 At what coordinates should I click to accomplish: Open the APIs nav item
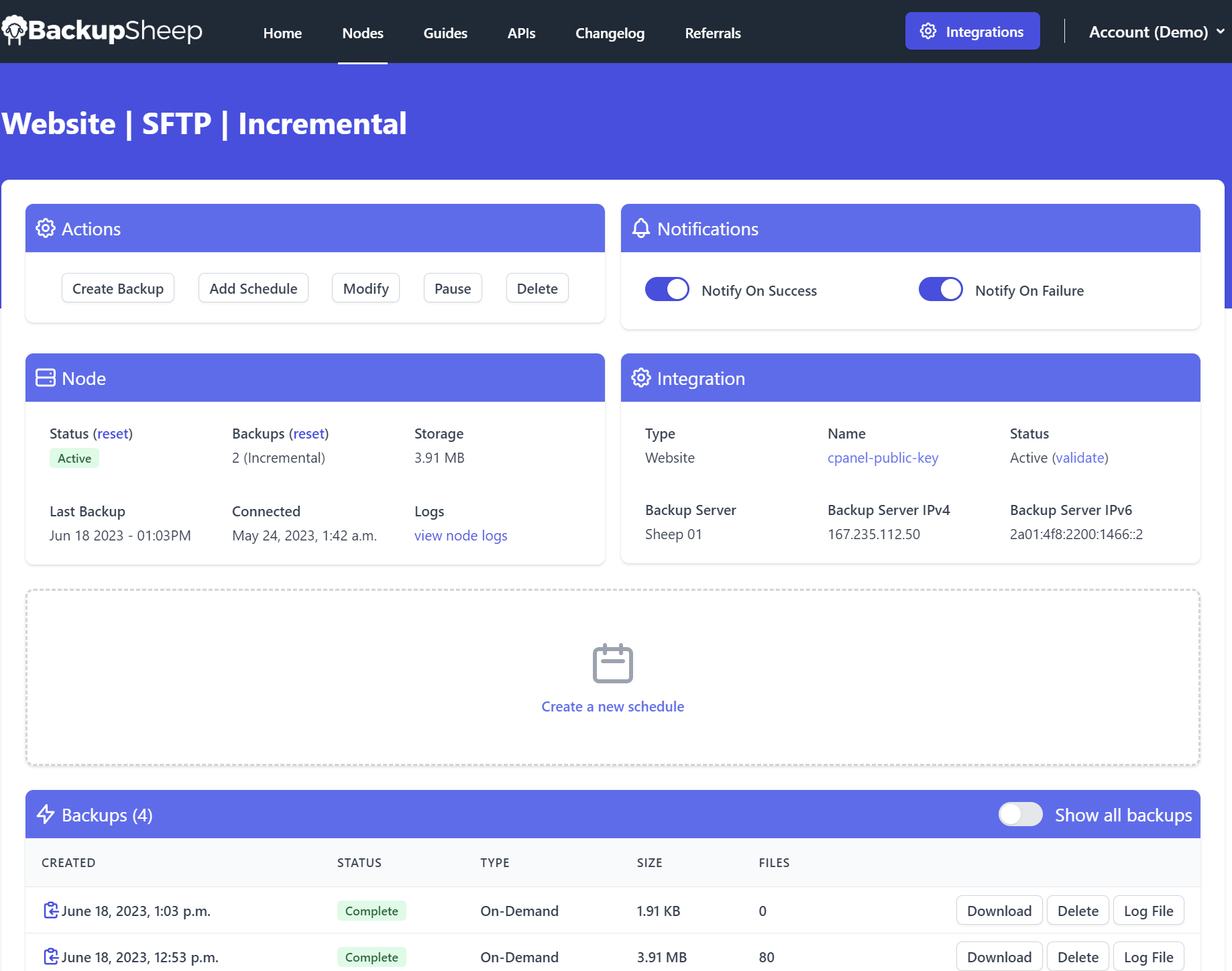coord(521,33)
